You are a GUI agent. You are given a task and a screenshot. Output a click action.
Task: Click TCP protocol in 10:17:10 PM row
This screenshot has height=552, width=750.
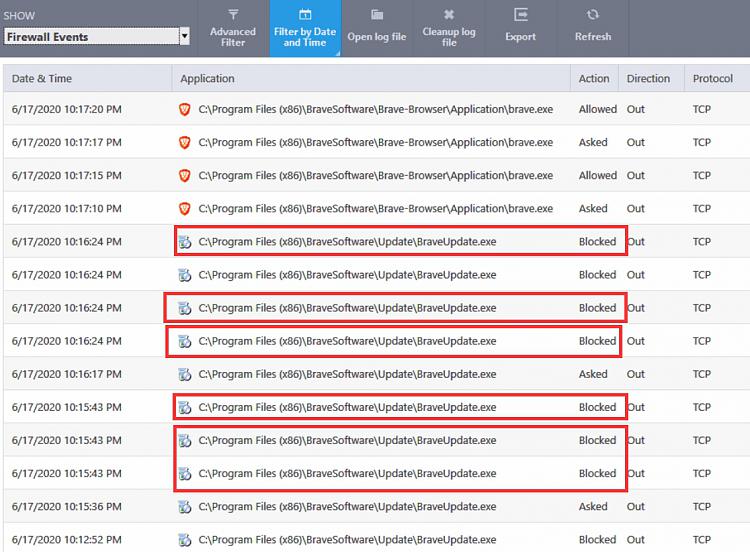(702, 209)
